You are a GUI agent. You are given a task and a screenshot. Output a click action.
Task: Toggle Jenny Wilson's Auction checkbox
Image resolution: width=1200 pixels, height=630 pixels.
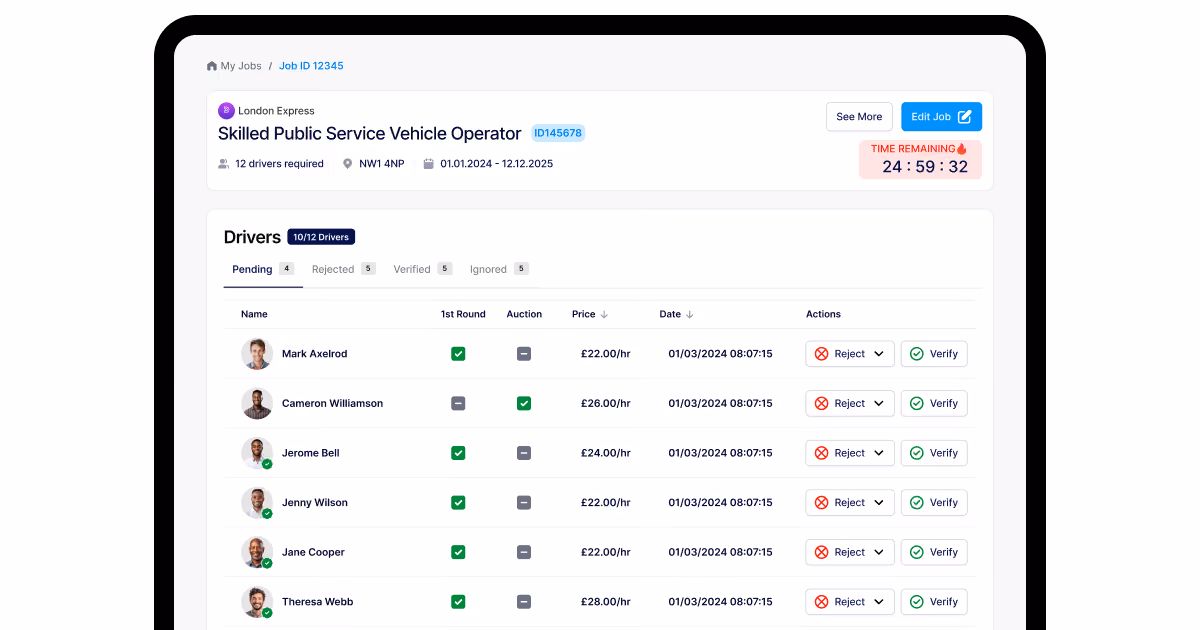point(524,503)
